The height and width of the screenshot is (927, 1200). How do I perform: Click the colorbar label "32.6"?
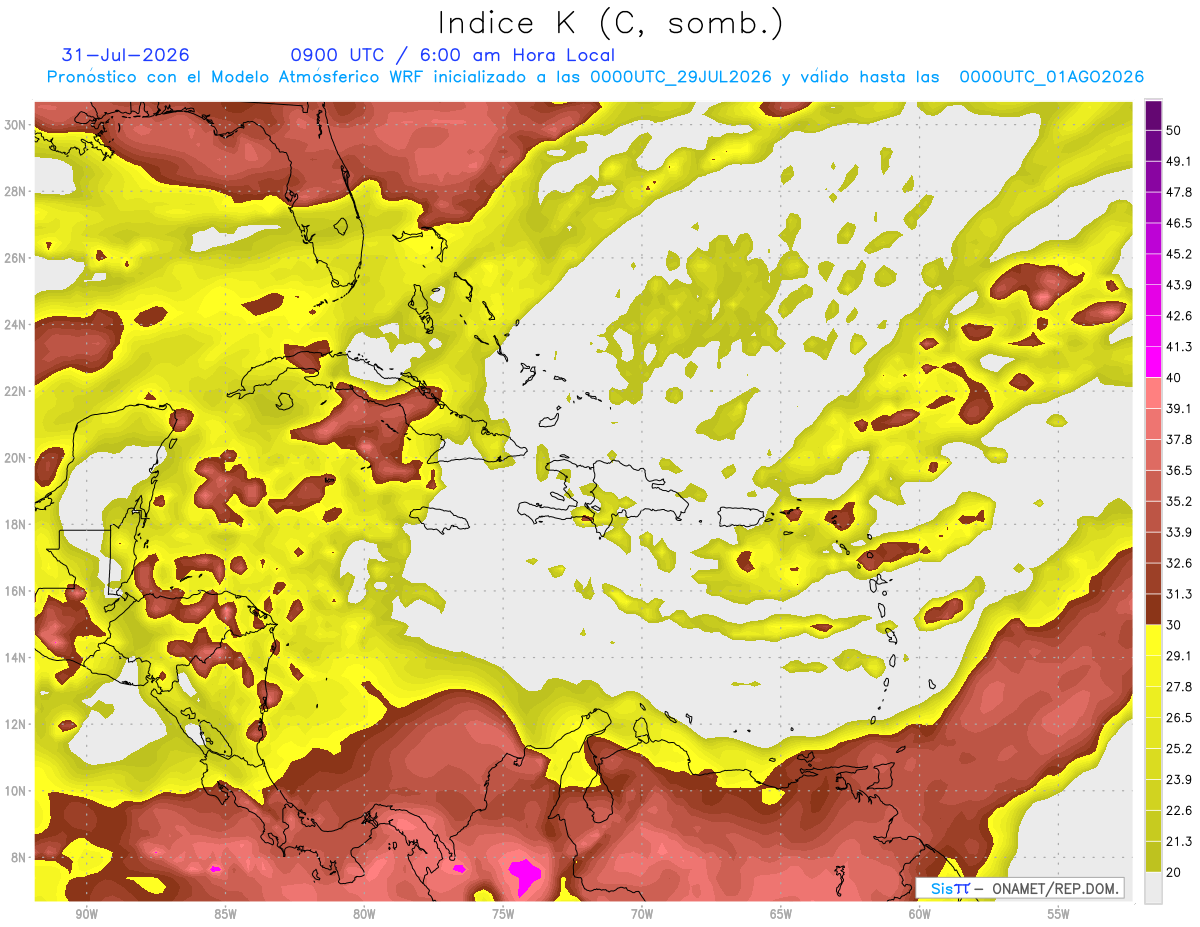click(x=1179, y=563)
